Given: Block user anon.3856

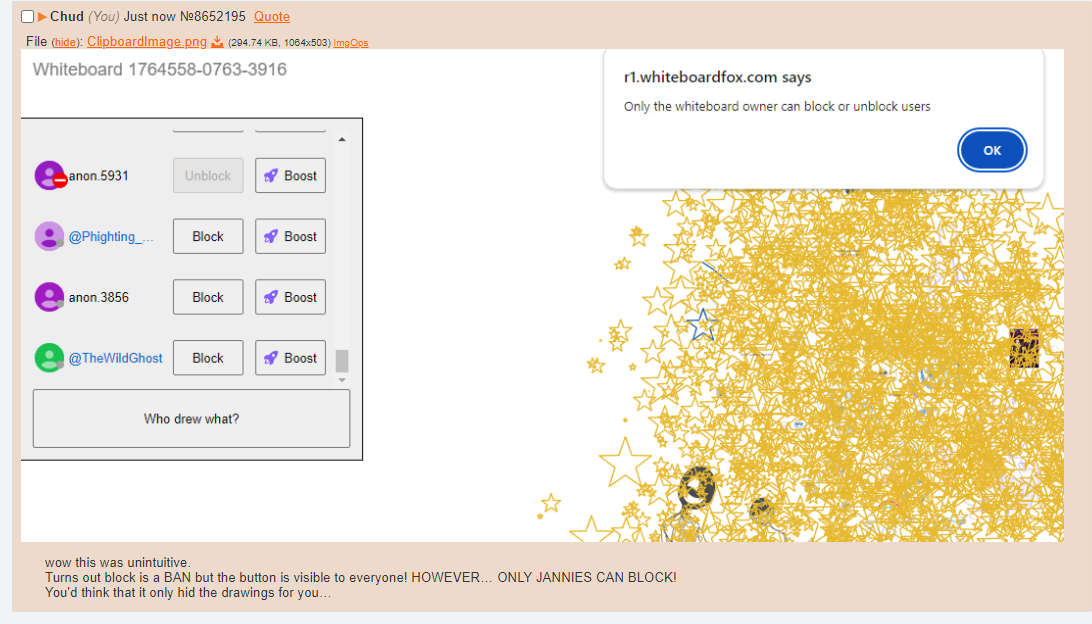Looking at the screenshot, I should 208,297.
